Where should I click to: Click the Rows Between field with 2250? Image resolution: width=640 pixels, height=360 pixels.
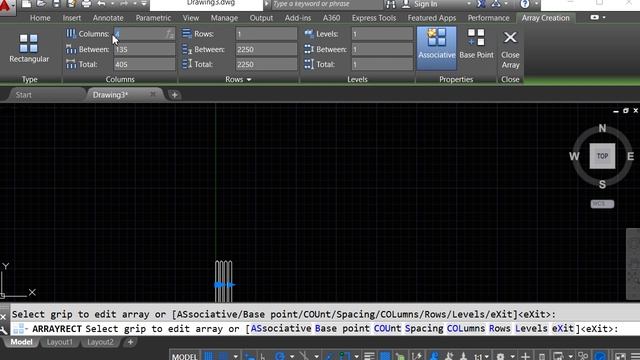click(266, 49)
